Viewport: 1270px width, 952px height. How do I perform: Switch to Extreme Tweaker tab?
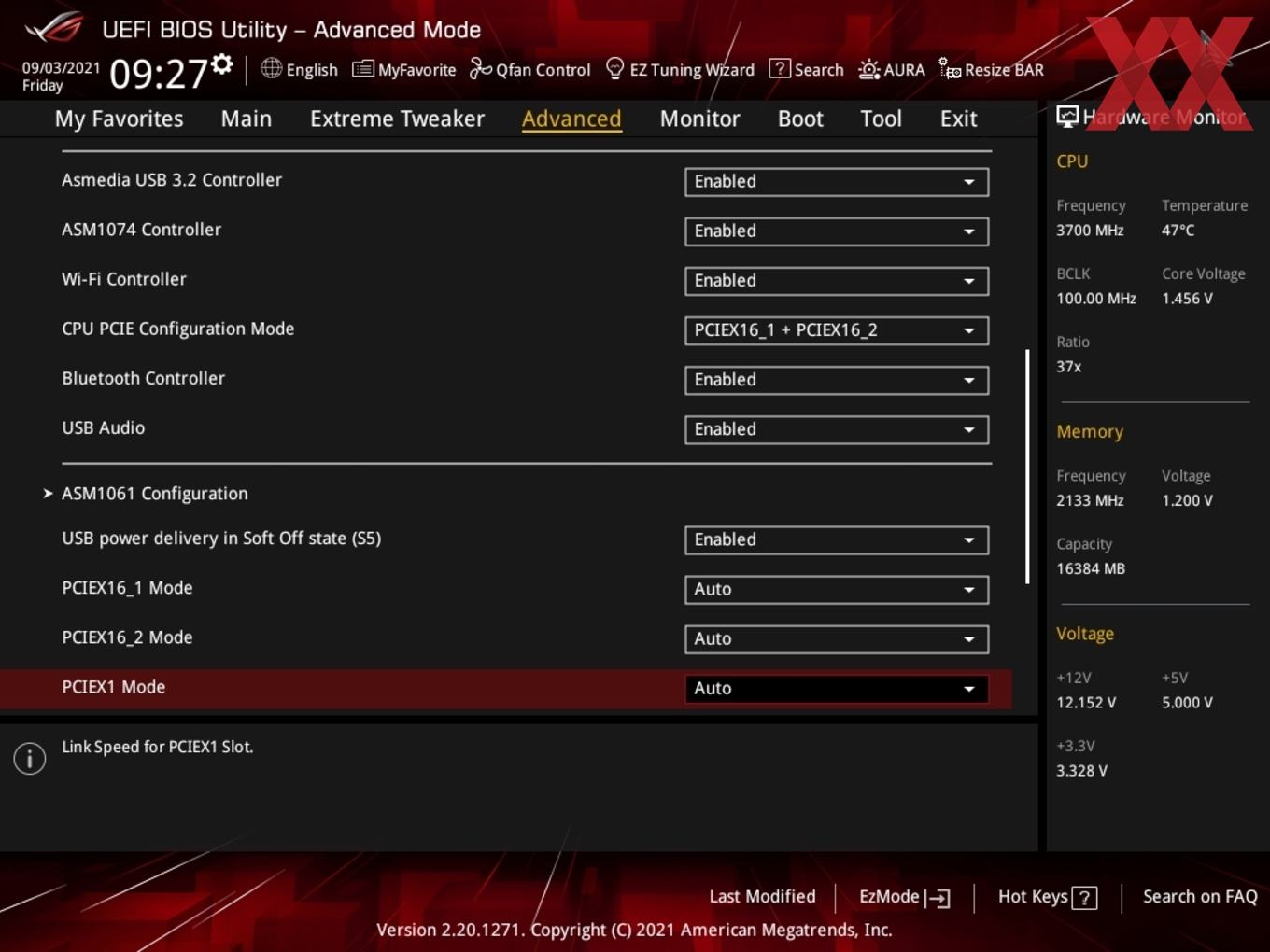tap(397, 119)
